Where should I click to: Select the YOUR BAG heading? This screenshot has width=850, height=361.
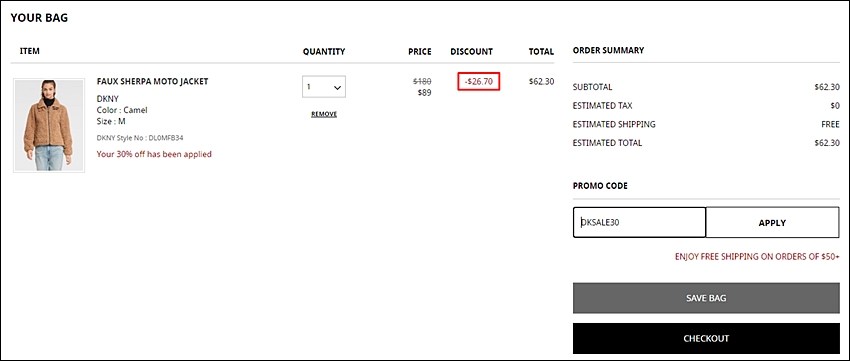(39, 18)
